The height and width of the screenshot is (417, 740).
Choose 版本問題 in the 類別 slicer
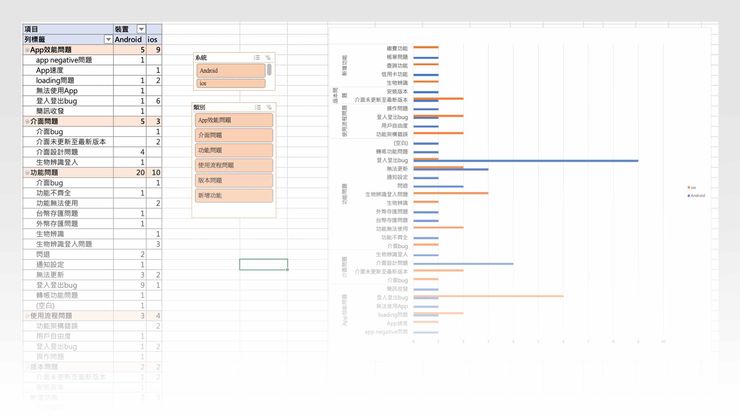[234, 180]
